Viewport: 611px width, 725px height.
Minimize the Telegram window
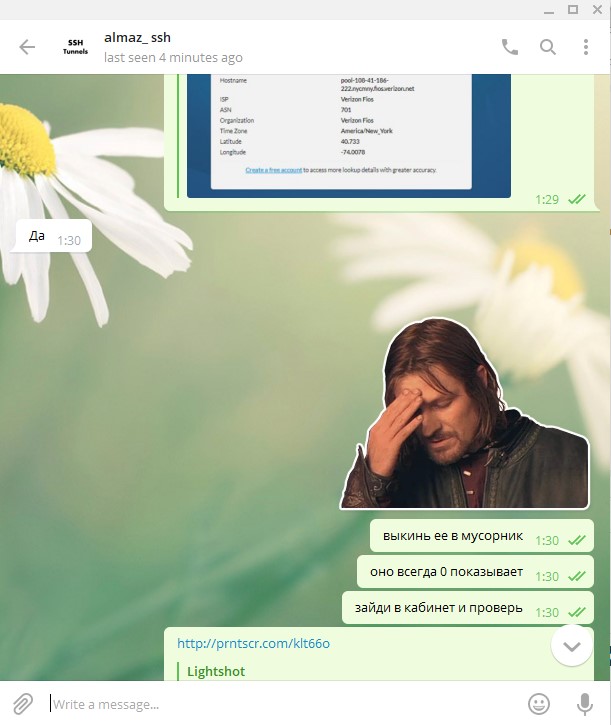click(549, 10)
